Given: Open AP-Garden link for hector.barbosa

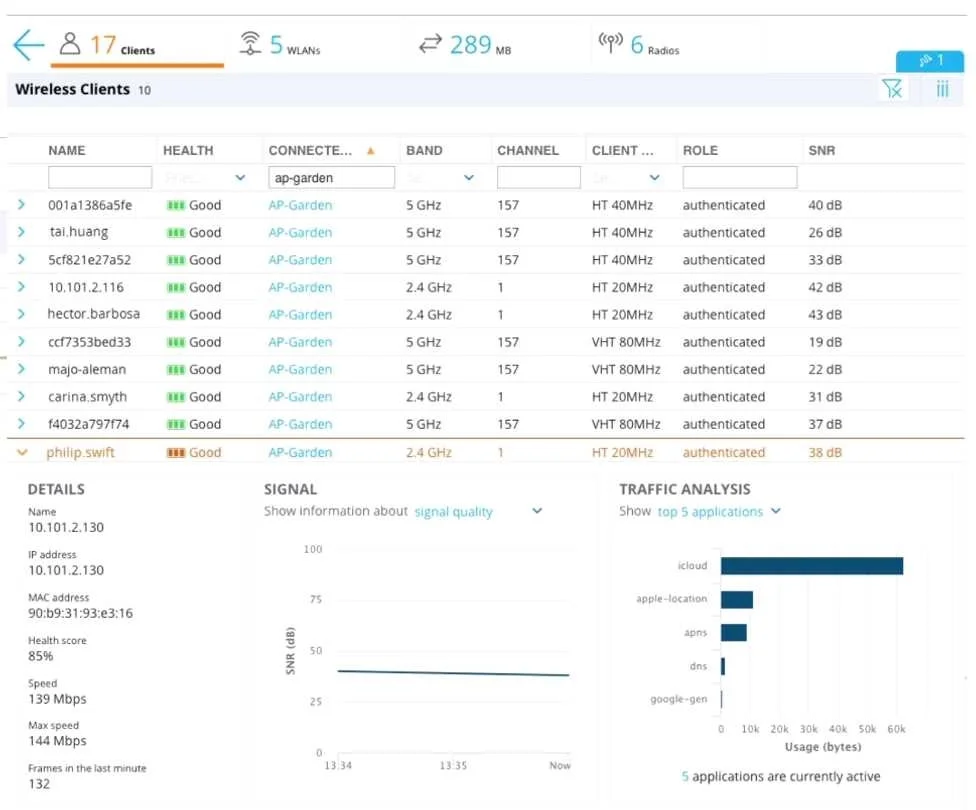Looking at the screenshot, I should tap(300, 314).
